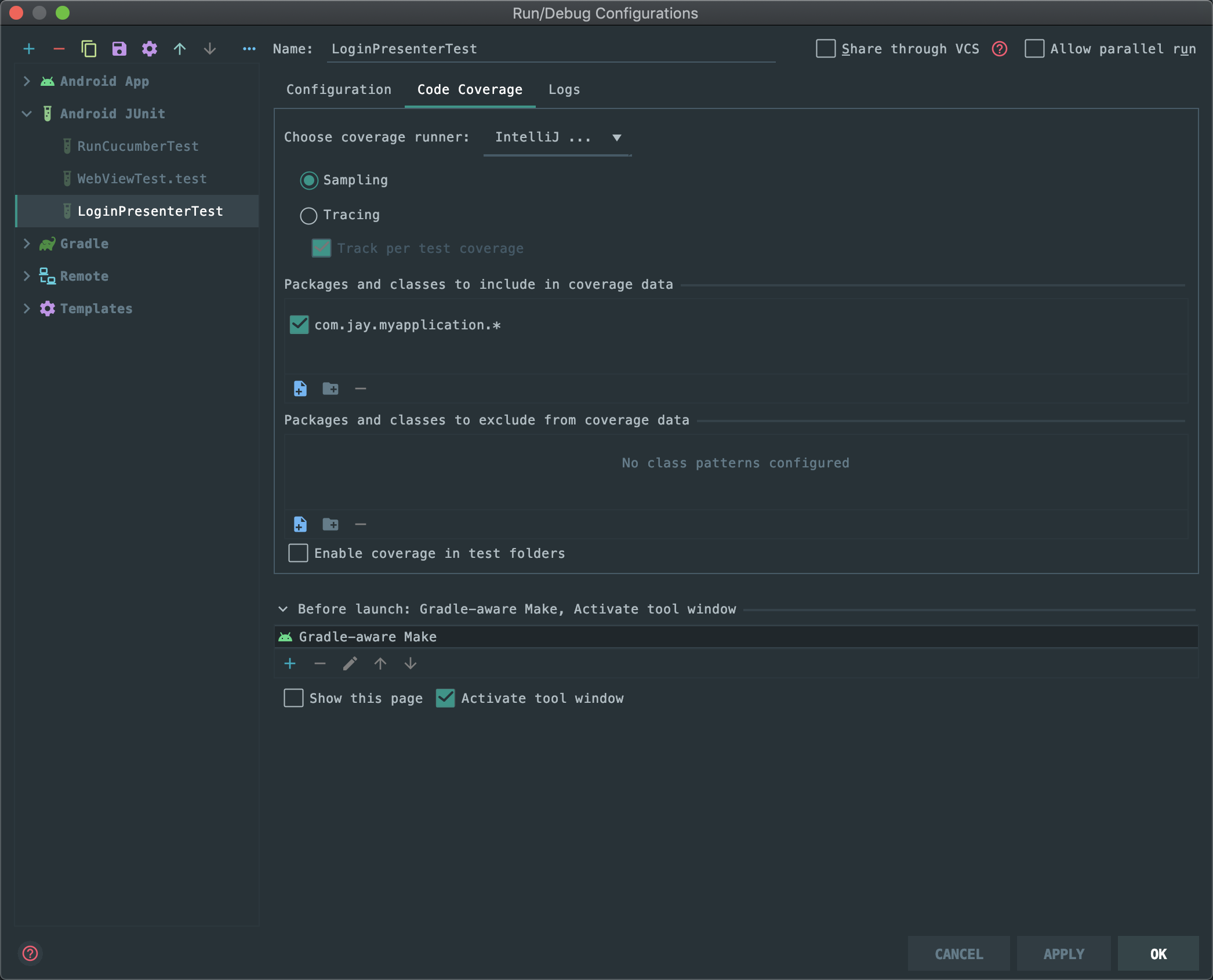
Task: Add class to include coverage list
Action: coord(300,389)
